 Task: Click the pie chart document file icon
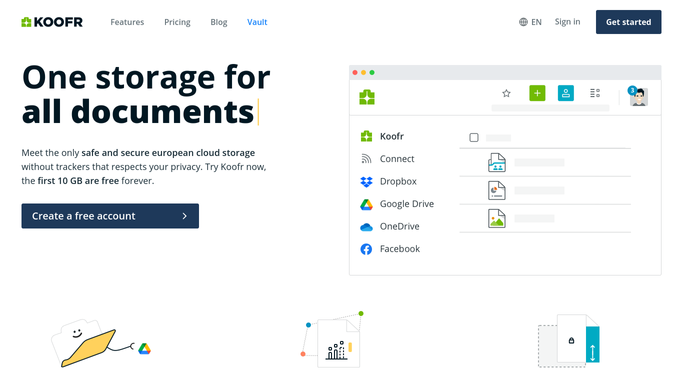(497, 191)
